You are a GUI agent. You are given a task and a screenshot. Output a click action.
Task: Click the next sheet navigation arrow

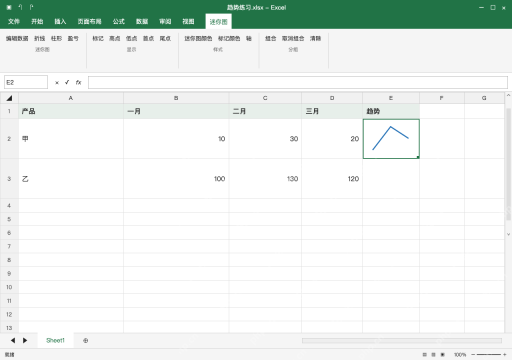[x=25, y=340]
